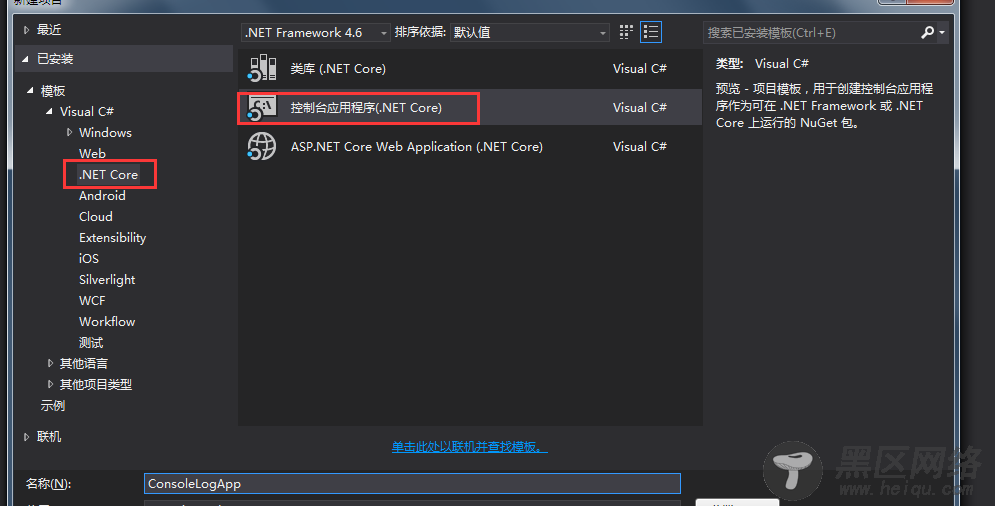Select the Workflow template category

(107, 321)
